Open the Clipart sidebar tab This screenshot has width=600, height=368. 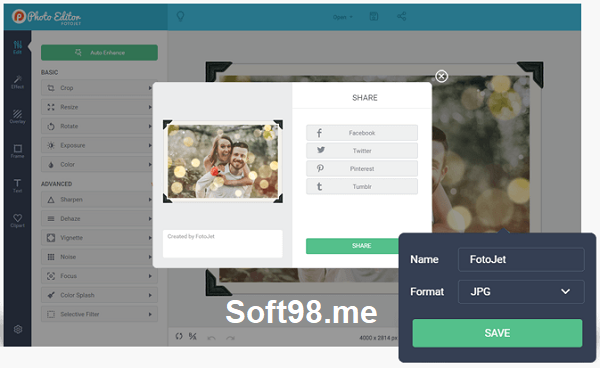[17, 220]
